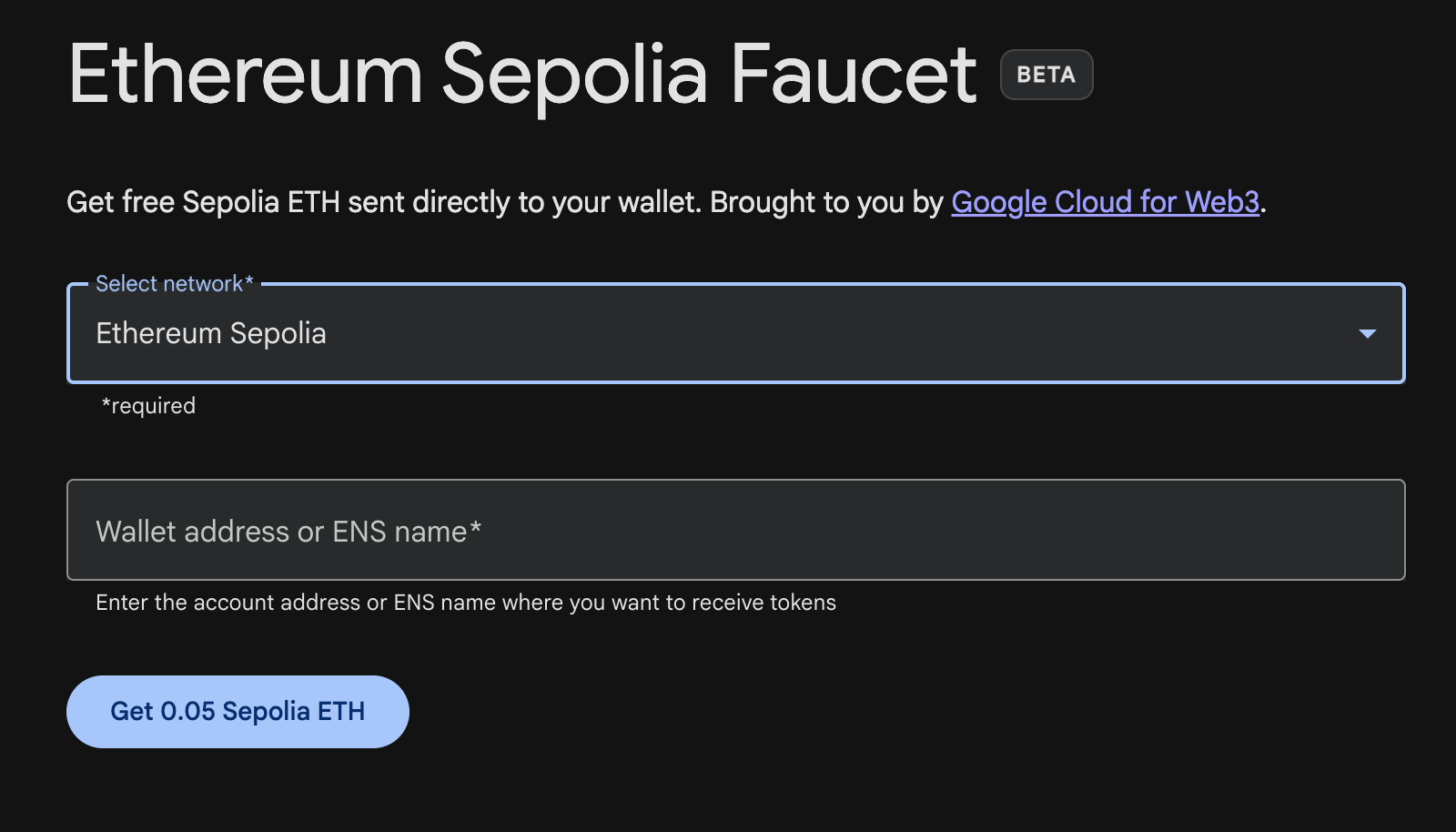Image resolution: width=1456 pixels, height=832 pixels.
Task: Open the Google Cloud for Web3 link
Action: point(1105,202)
